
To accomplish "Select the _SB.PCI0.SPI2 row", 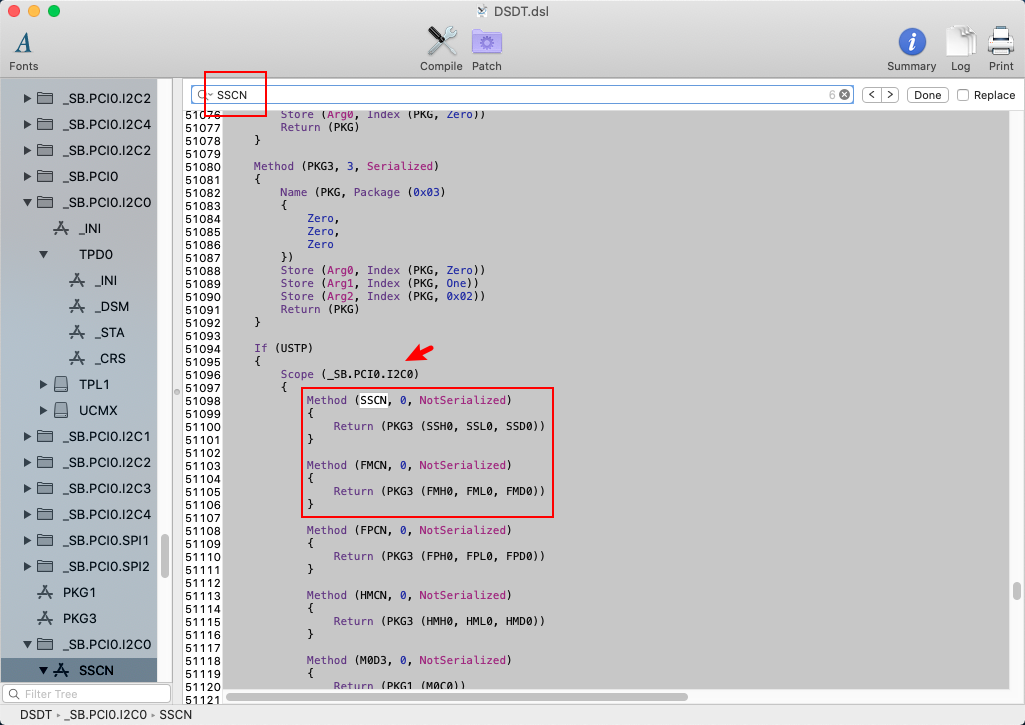I will coord(79,566).
